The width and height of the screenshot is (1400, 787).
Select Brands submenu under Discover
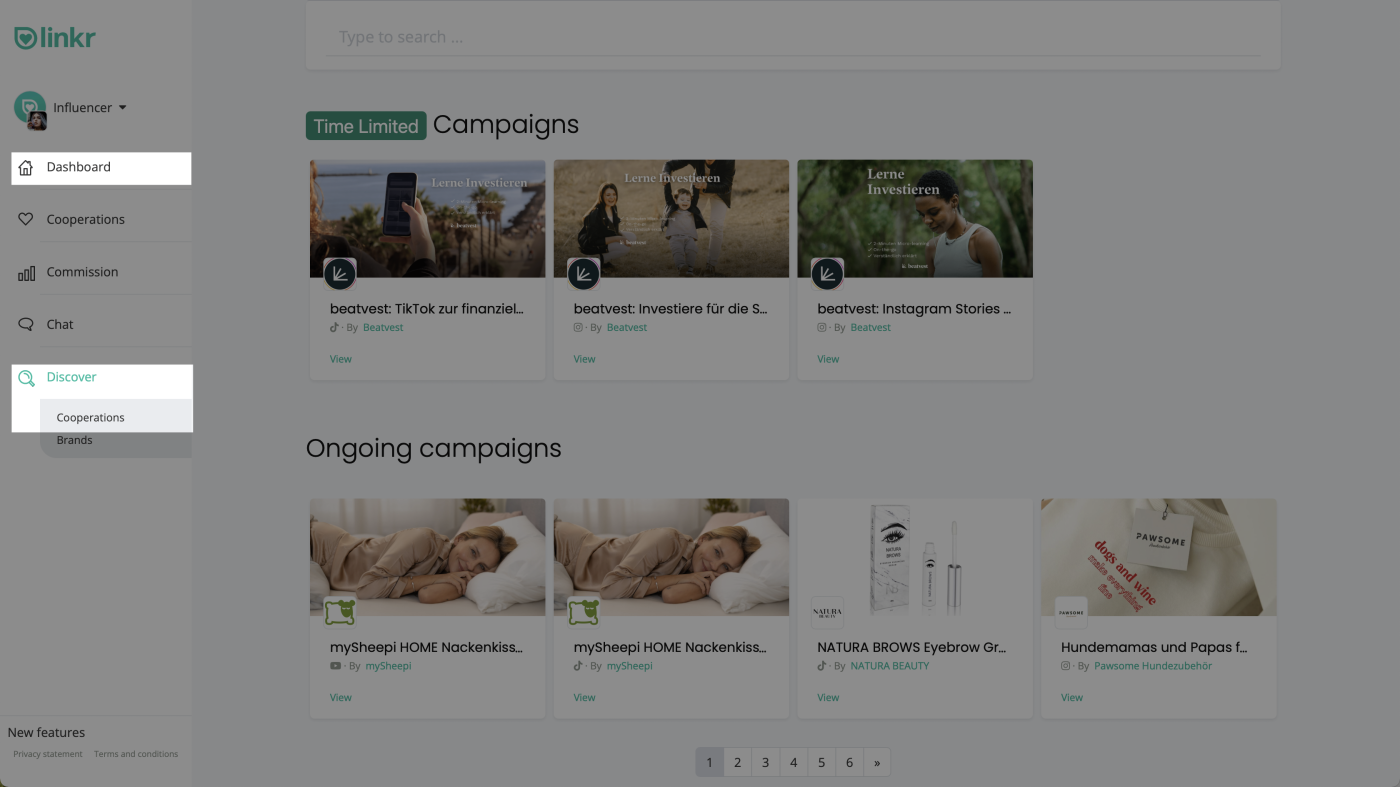coord(74,440)
